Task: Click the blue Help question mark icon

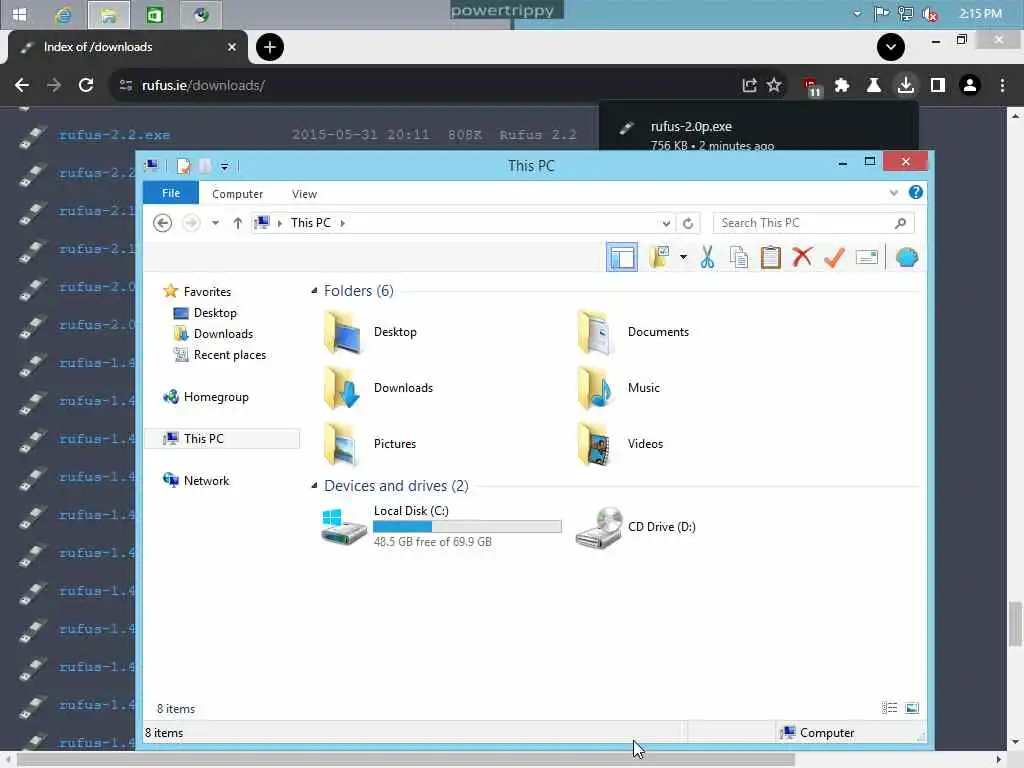Action: click(916, 192)
